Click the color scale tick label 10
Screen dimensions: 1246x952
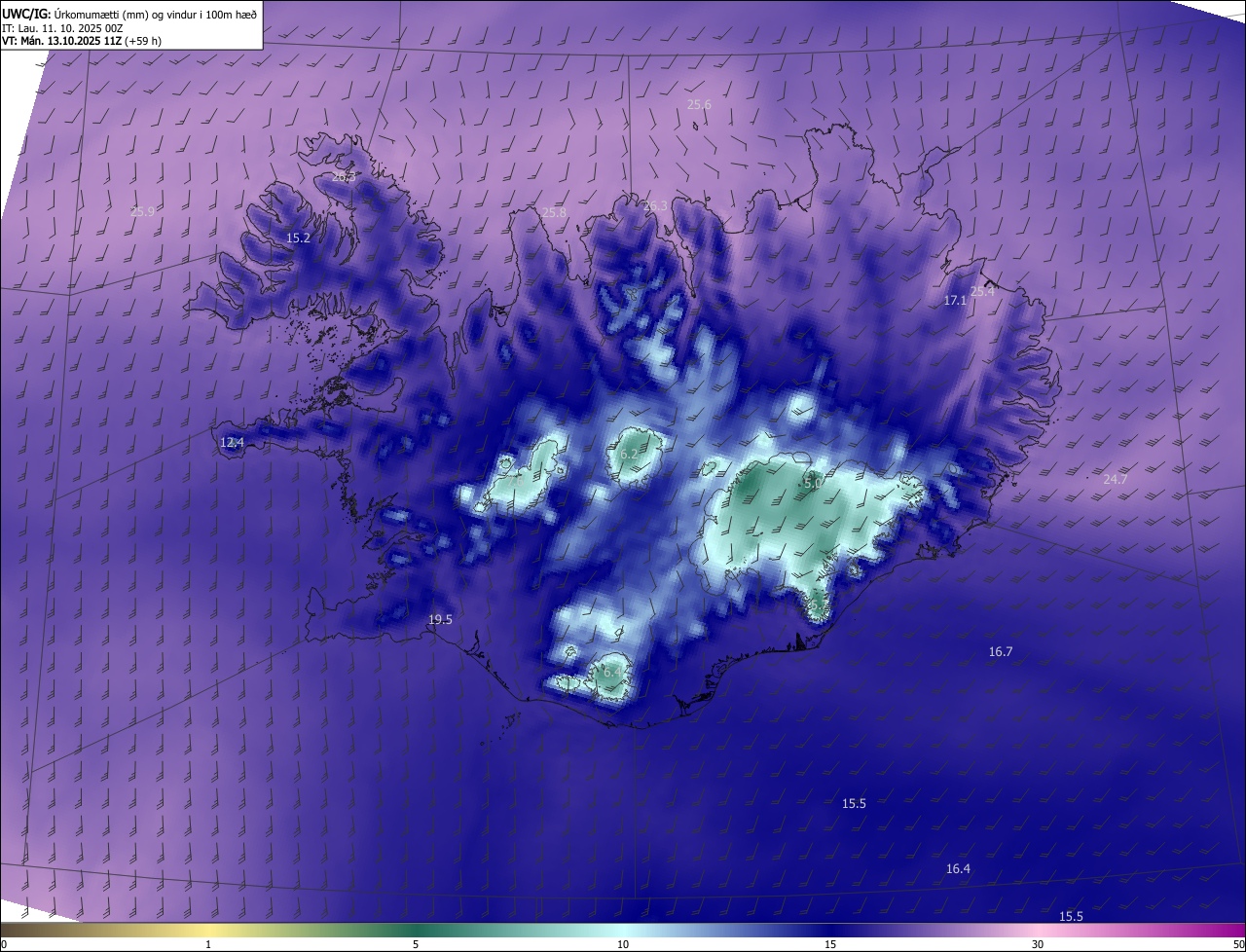pos(623,944)
